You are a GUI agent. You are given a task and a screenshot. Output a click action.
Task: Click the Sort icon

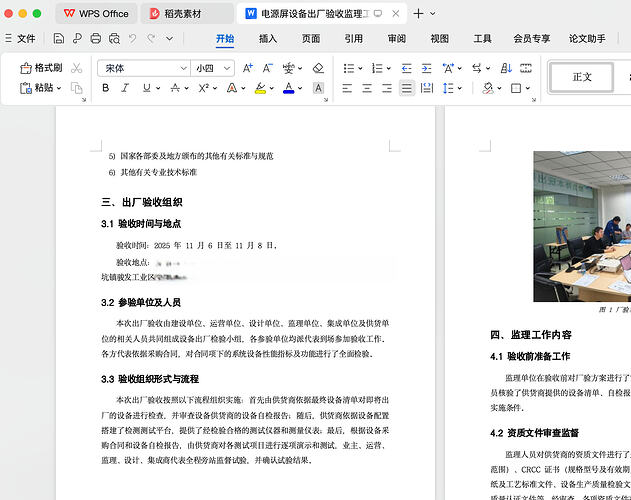(506, 68)
